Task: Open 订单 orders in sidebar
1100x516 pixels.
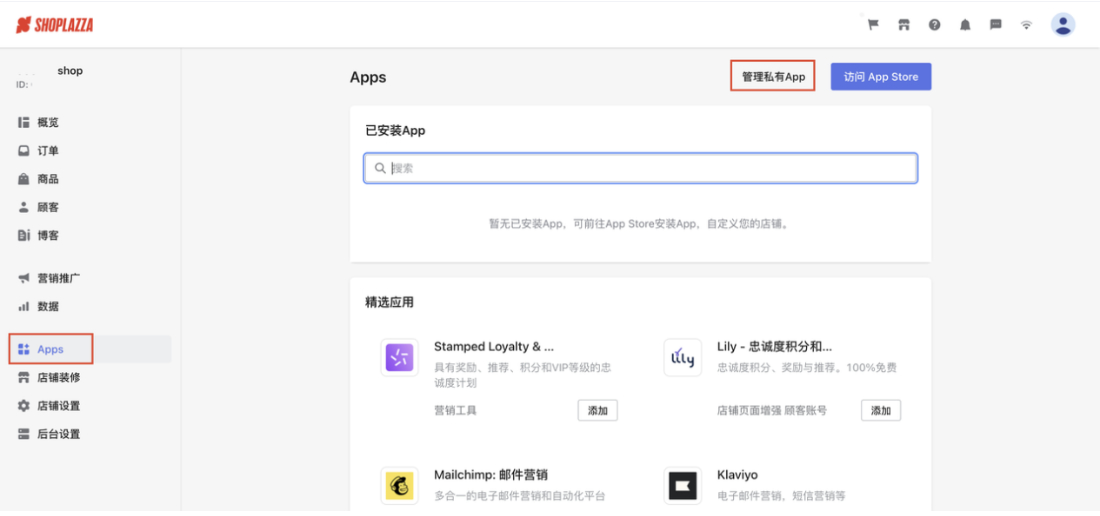Action: [48, 151]
